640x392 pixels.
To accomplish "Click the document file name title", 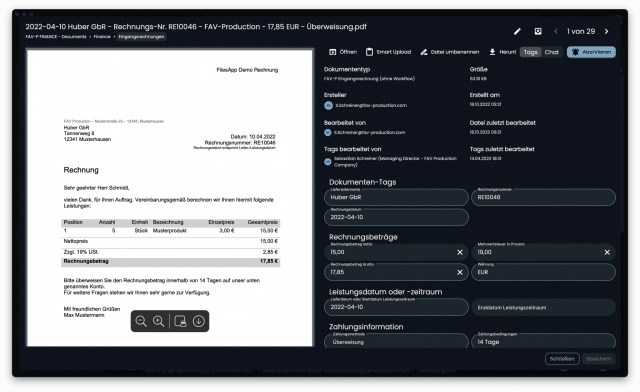I will tap(196, 27).
